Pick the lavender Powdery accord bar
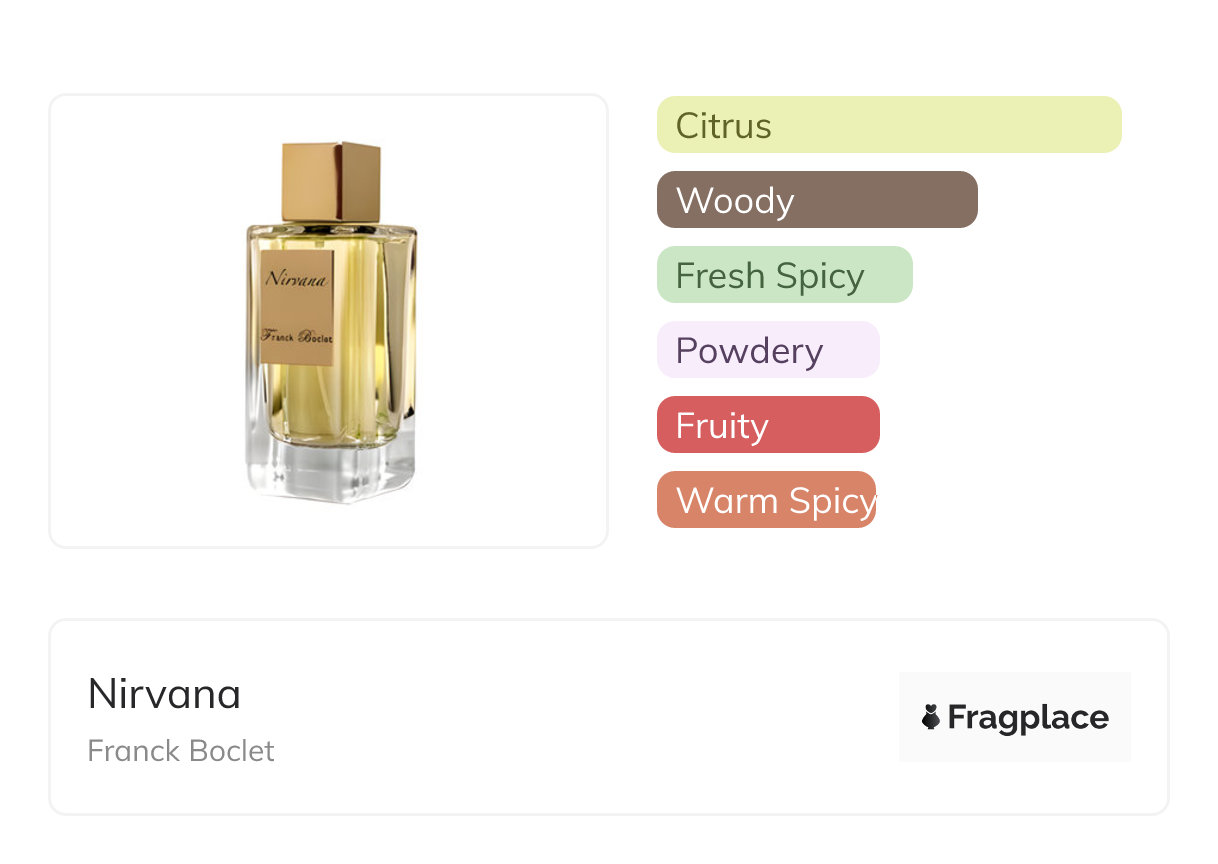The height and width of the screenshot is (864, 1218). [x=767, y=350]
